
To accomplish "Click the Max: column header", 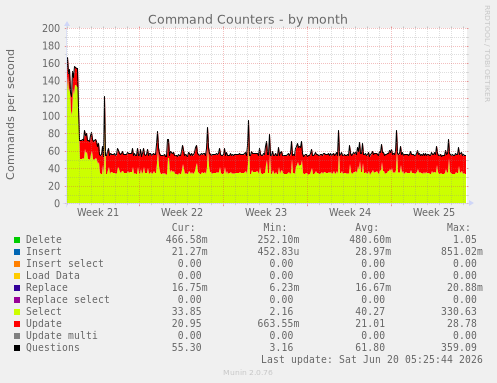I will click(x=458, y=227).
